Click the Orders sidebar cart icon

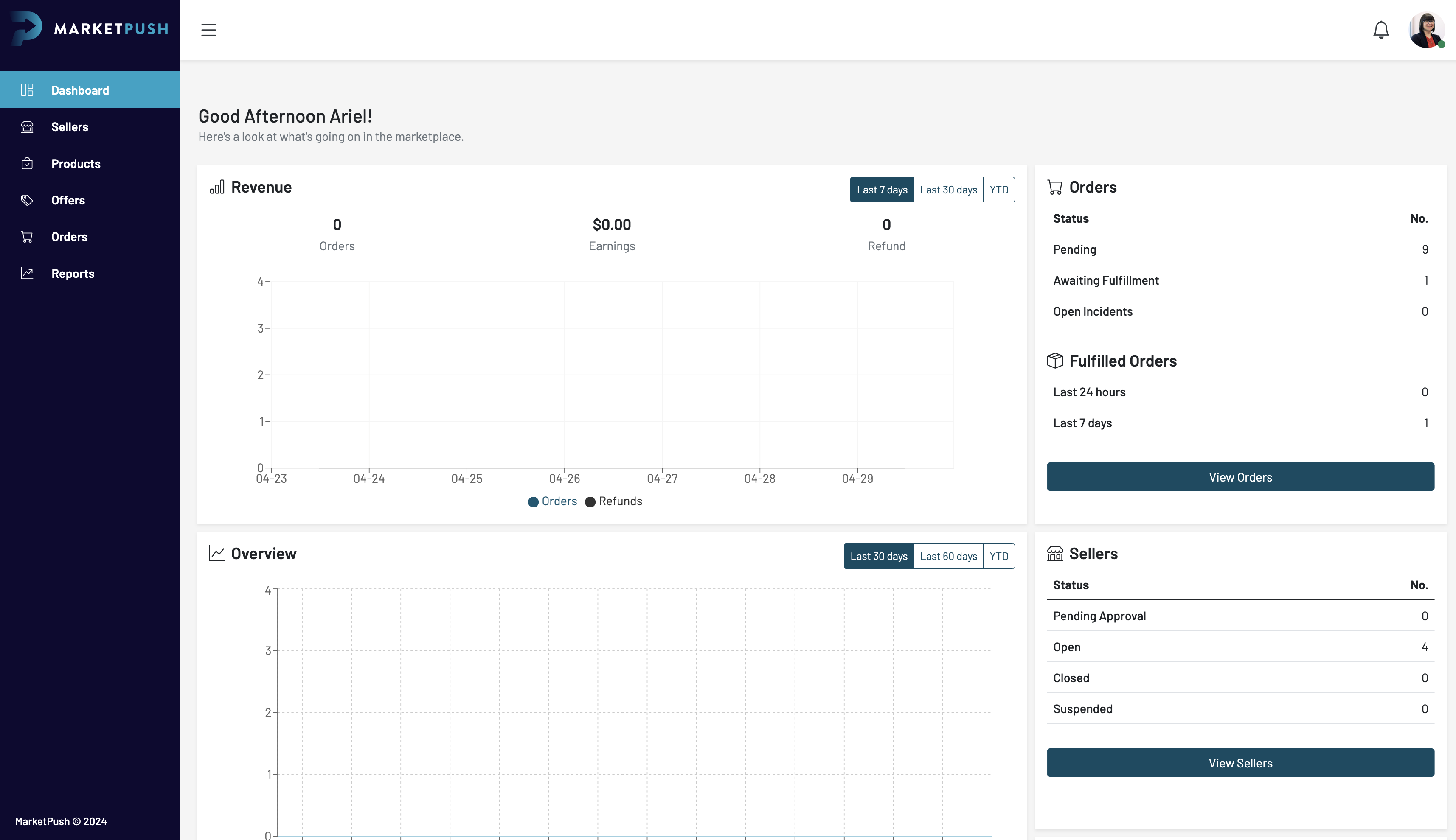[x=27, y=237]
